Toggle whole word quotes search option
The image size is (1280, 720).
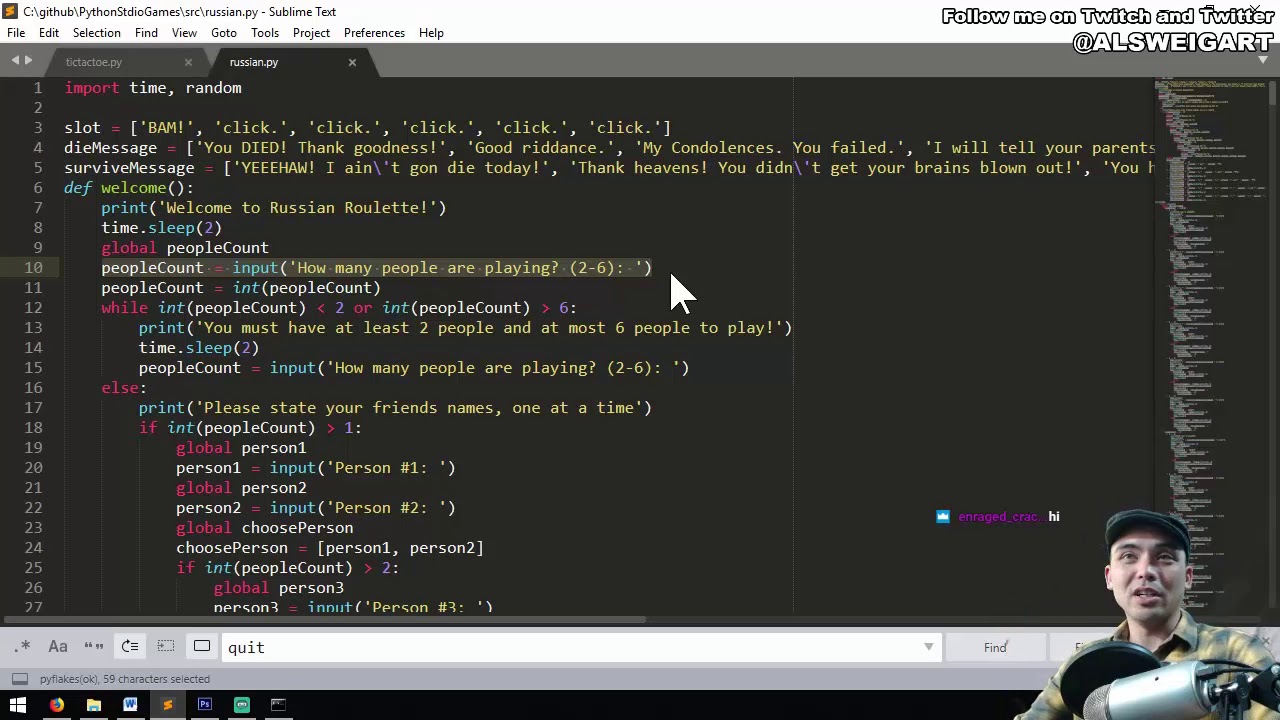(x=94, y=647)
